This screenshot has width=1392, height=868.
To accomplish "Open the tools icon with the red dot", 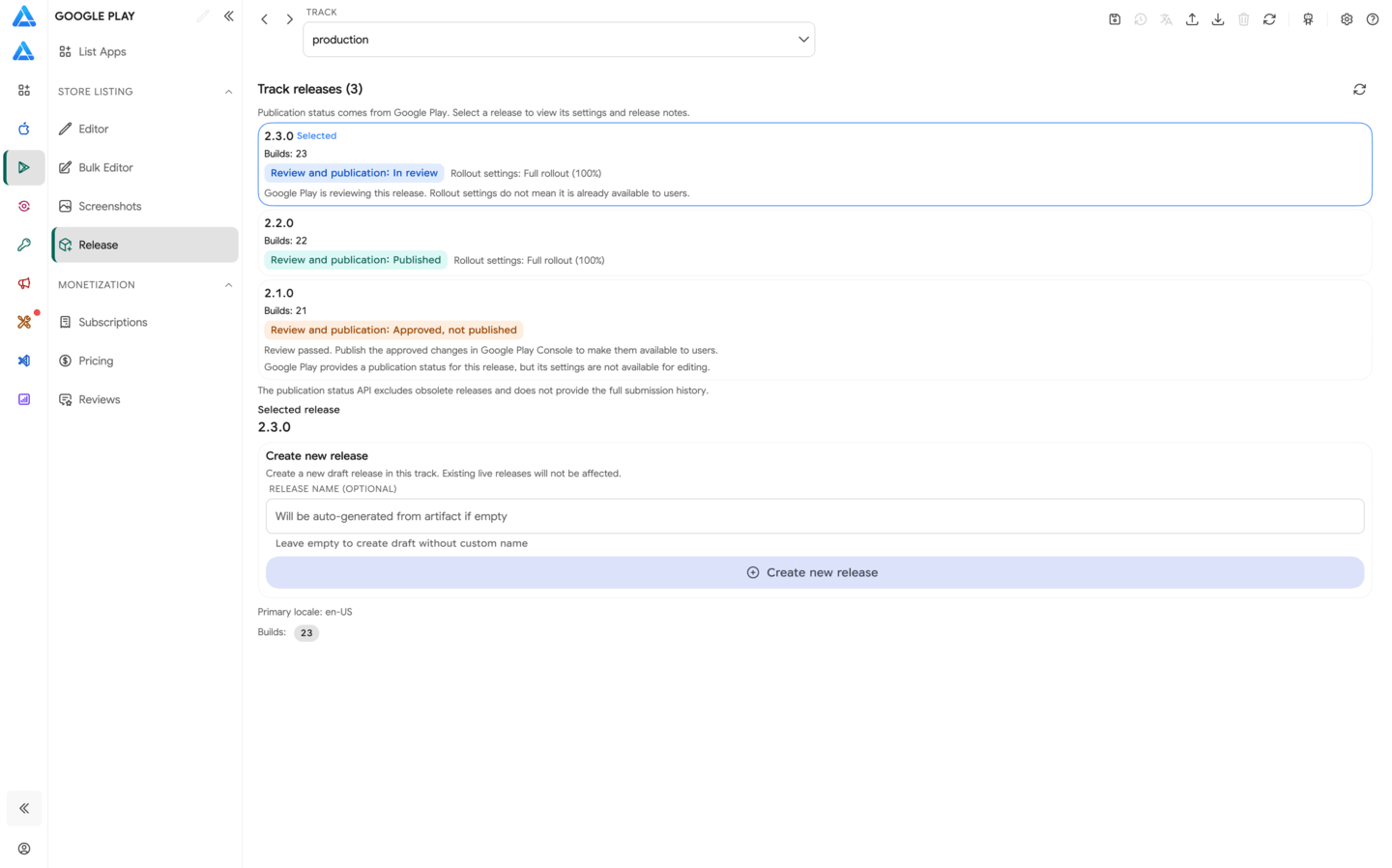I will [24, 322].
